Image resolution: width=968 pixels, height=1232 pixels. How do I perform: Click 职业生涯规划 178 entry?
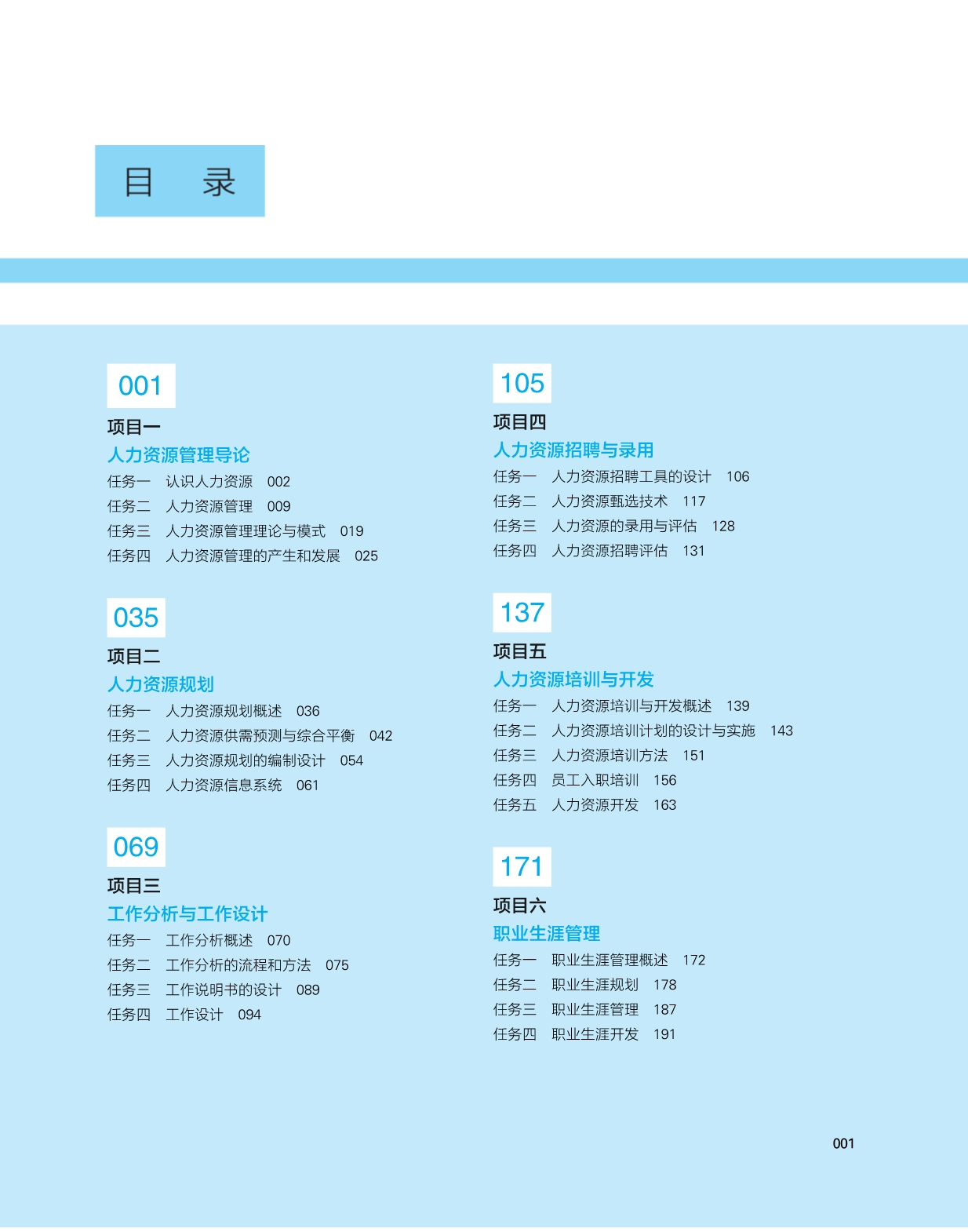pos(585,985)
